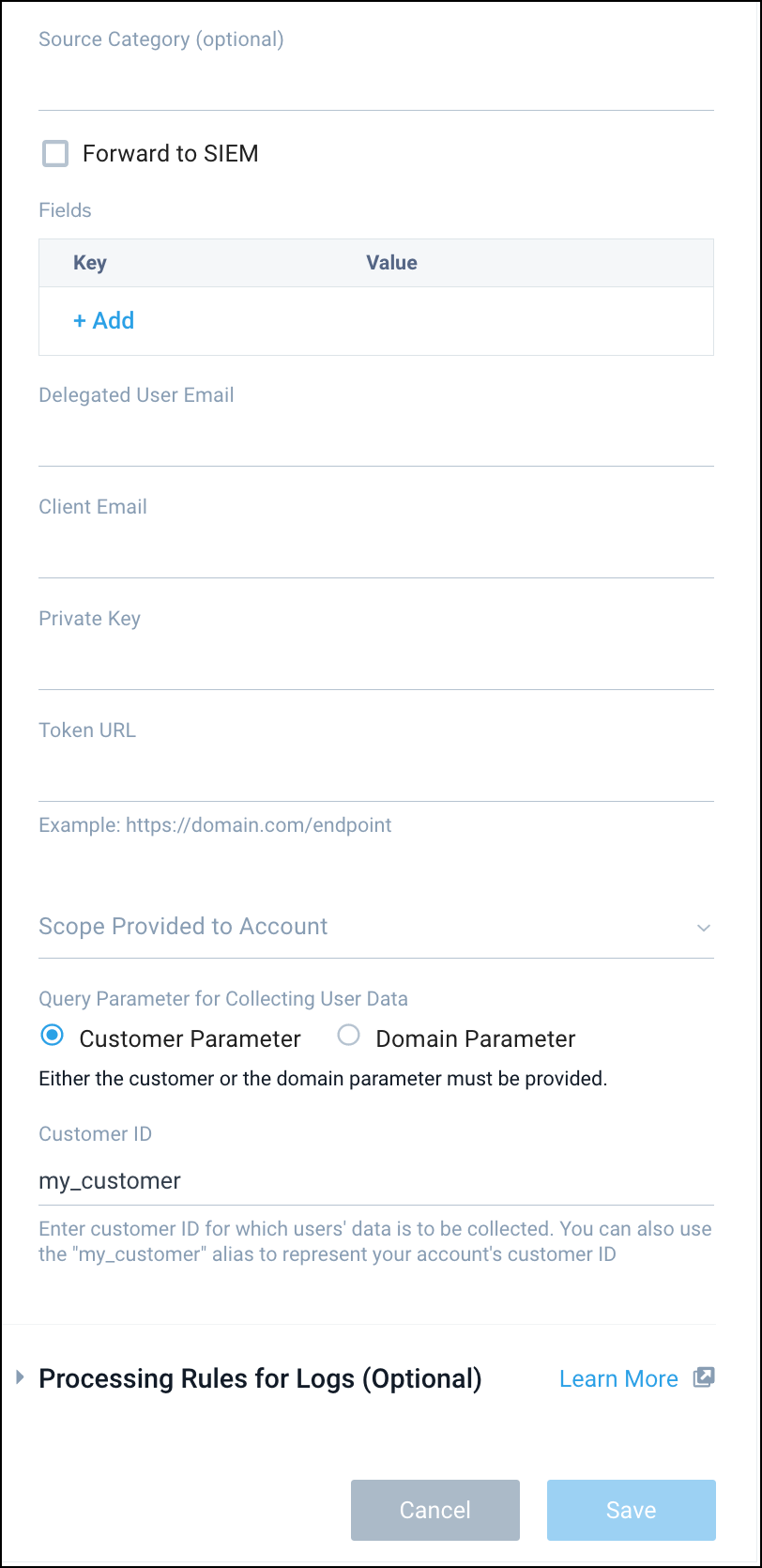Click into the Private Key field
Image resolution: width=762 pixels, height=1568 pixels.
click(x=375, y=666)
